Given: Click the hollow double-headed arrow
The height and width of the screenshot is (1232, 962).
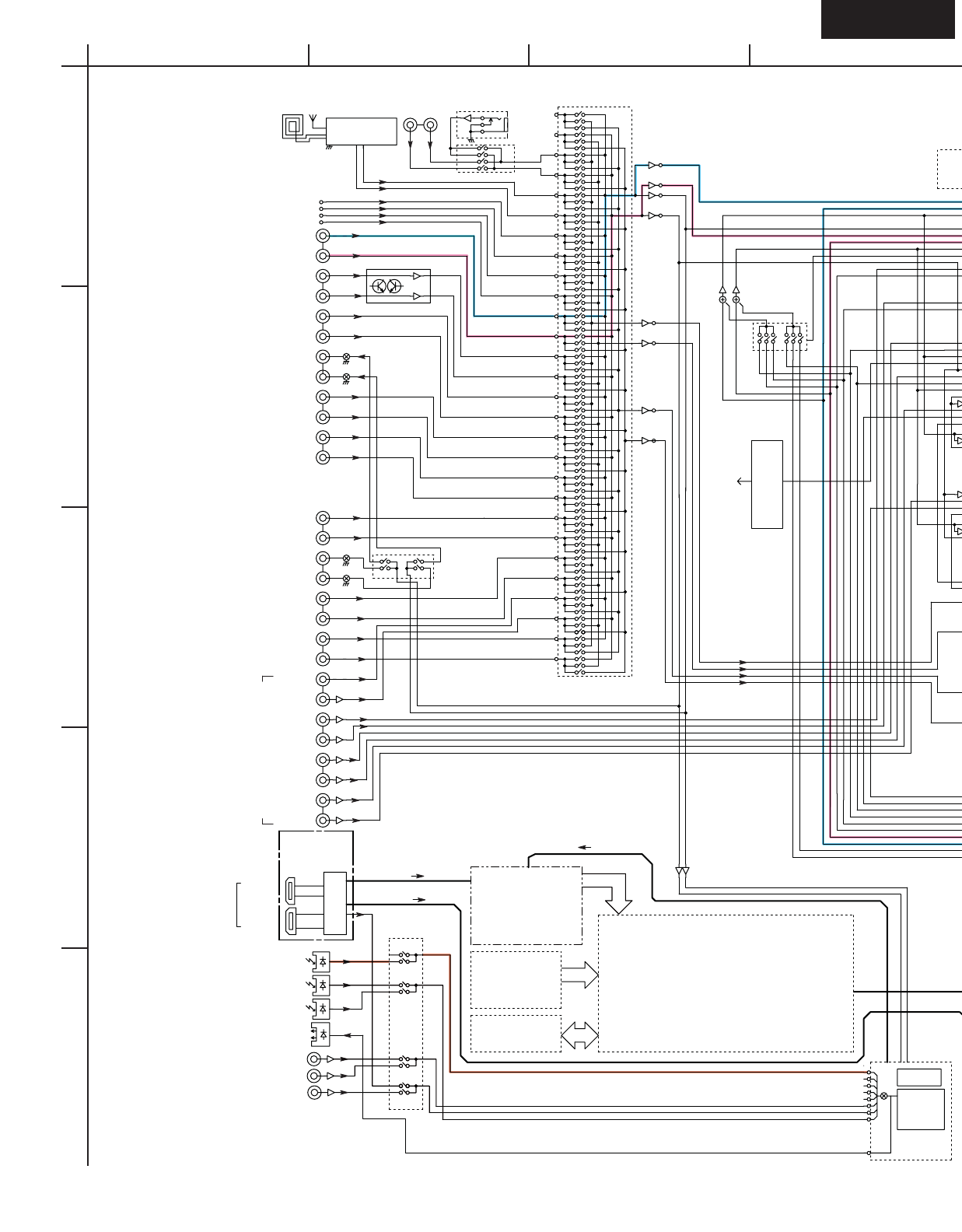Looking at the screenshot, I should pos(579,1035).
